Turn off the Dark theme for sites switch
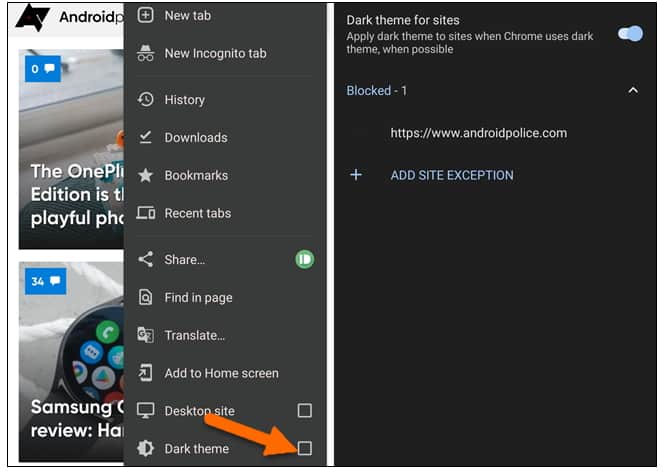663x472 pixels. pos(630,34)
